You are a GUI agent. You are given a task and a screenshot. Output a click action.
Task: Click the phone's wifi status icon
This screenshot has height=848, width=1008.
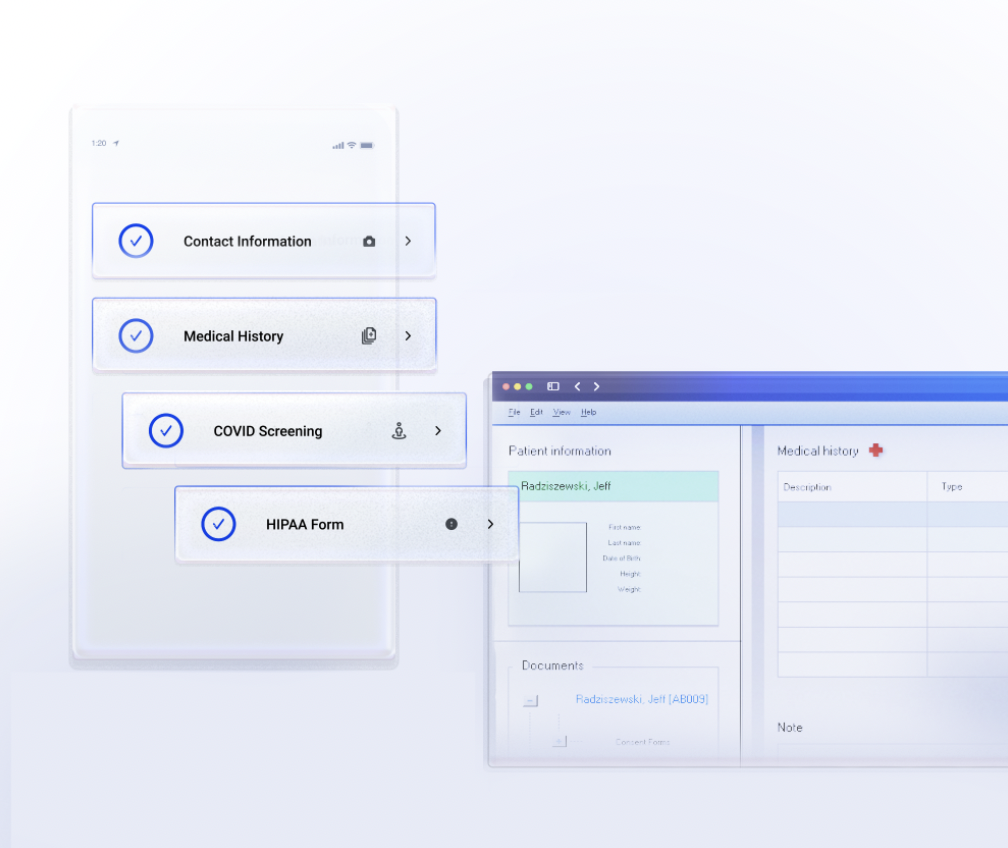(x=352, y=145)
